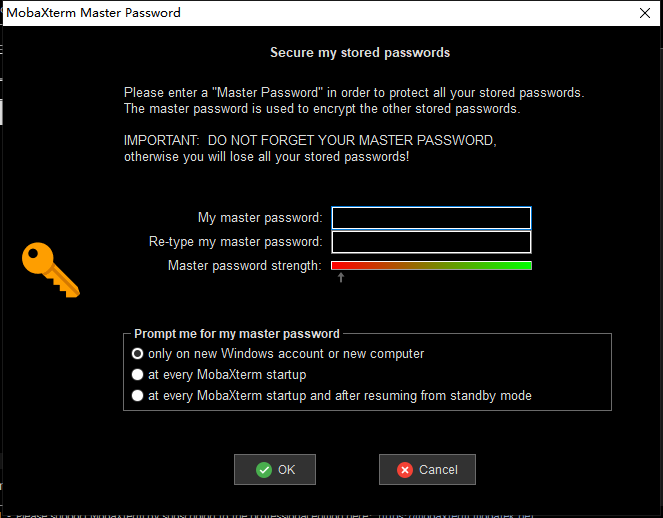663x518 pixels.
Task: Enable prompt after resuming from standby mode
Action: (137, 396)
